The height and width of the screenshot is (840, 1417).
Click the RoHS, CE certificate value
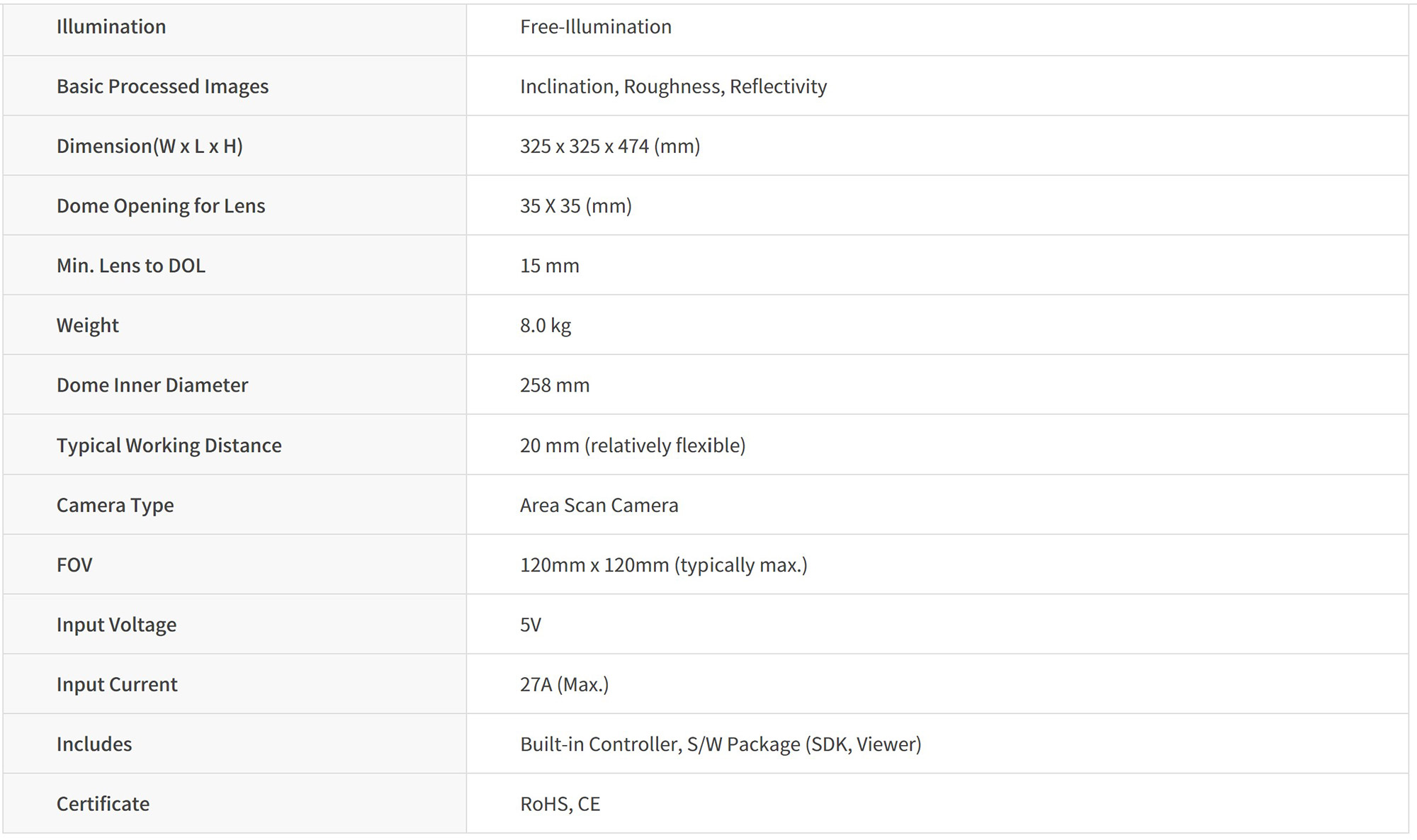[560, 804]
